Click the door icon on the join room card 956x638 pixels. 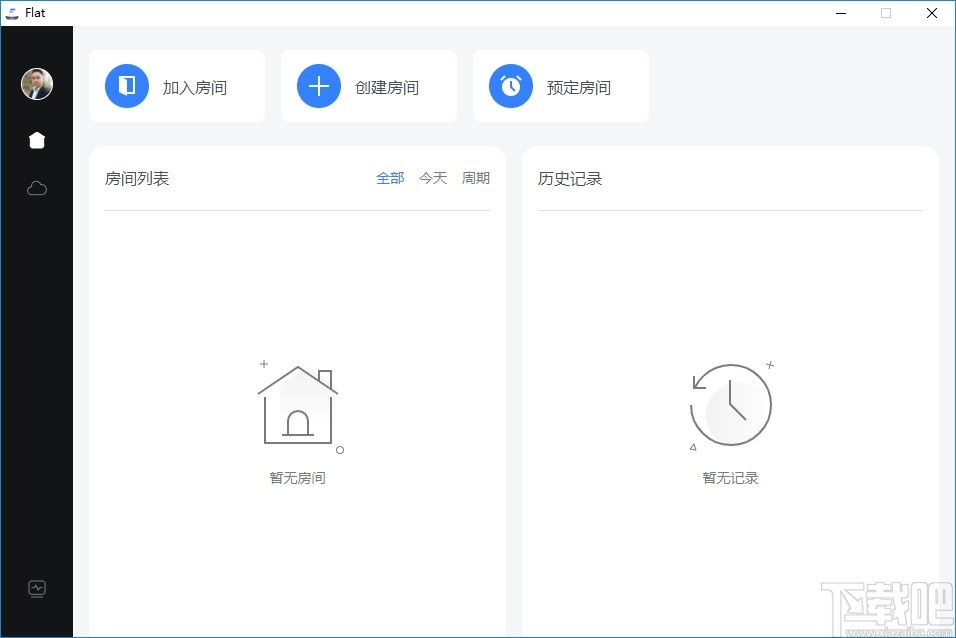tap(126, 86)
